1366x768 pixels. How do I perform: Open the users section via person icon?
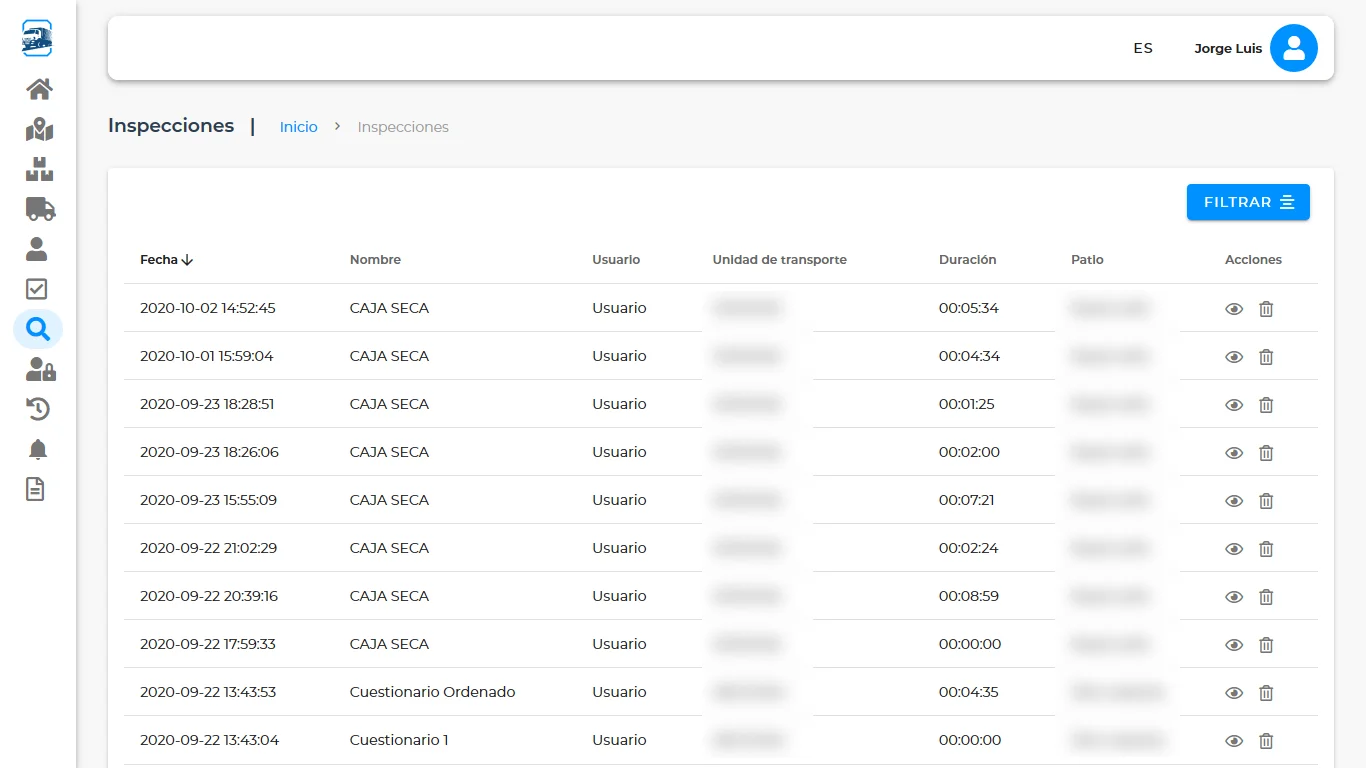pos(38,249)
